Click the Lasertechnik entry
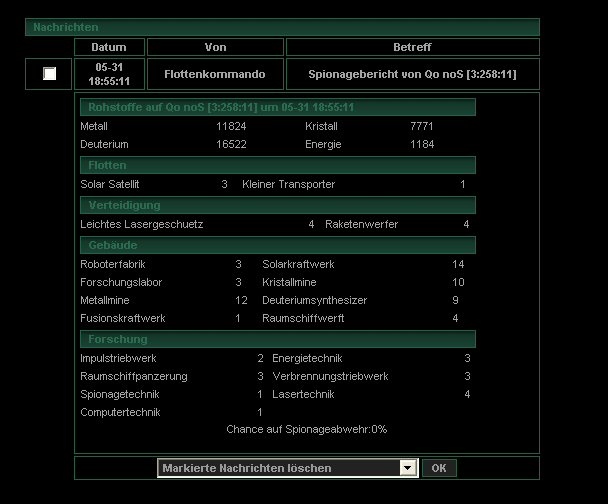 pos(303,394)
